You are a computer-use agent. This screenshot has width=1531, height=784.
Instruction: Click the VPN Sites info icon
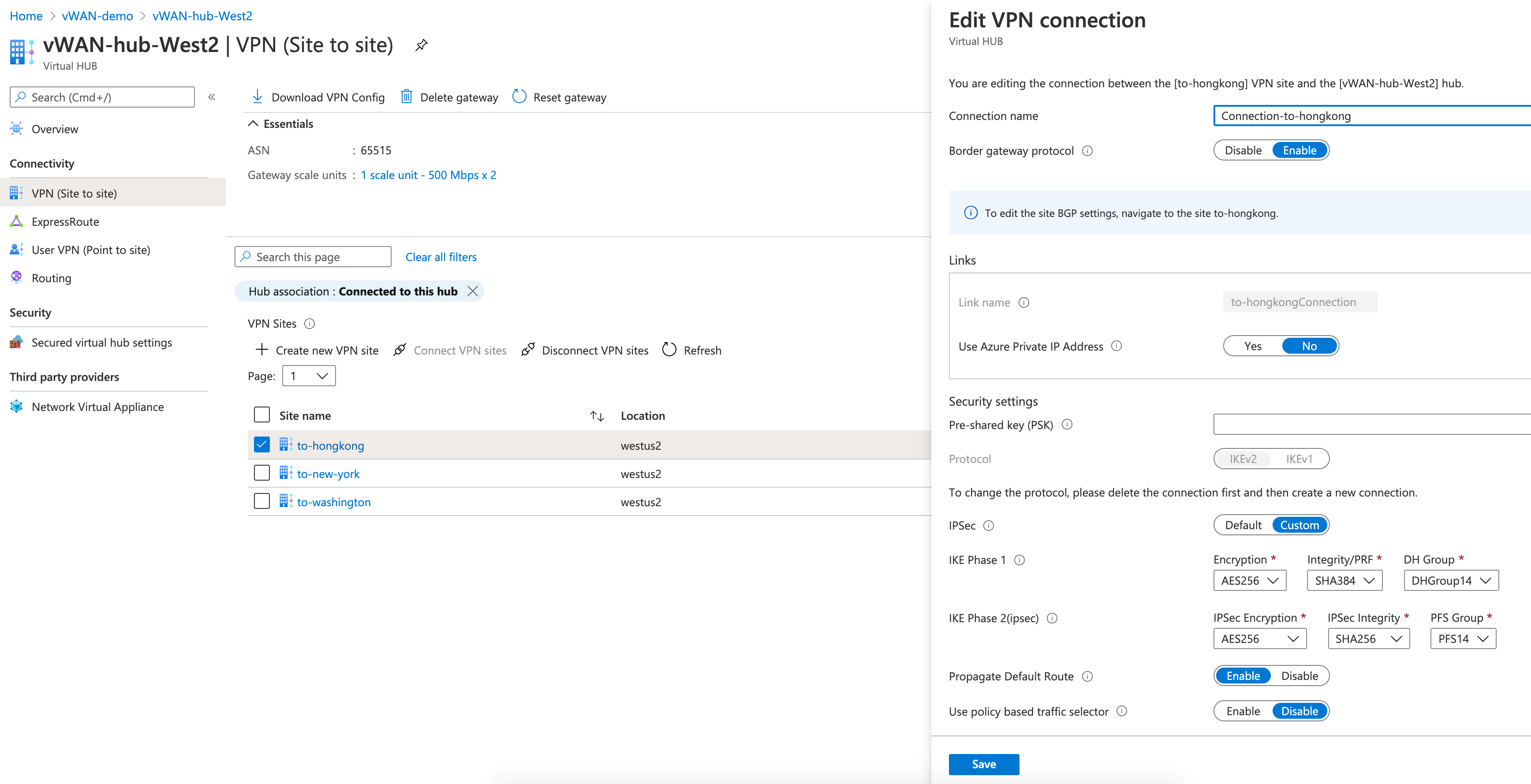310,324
